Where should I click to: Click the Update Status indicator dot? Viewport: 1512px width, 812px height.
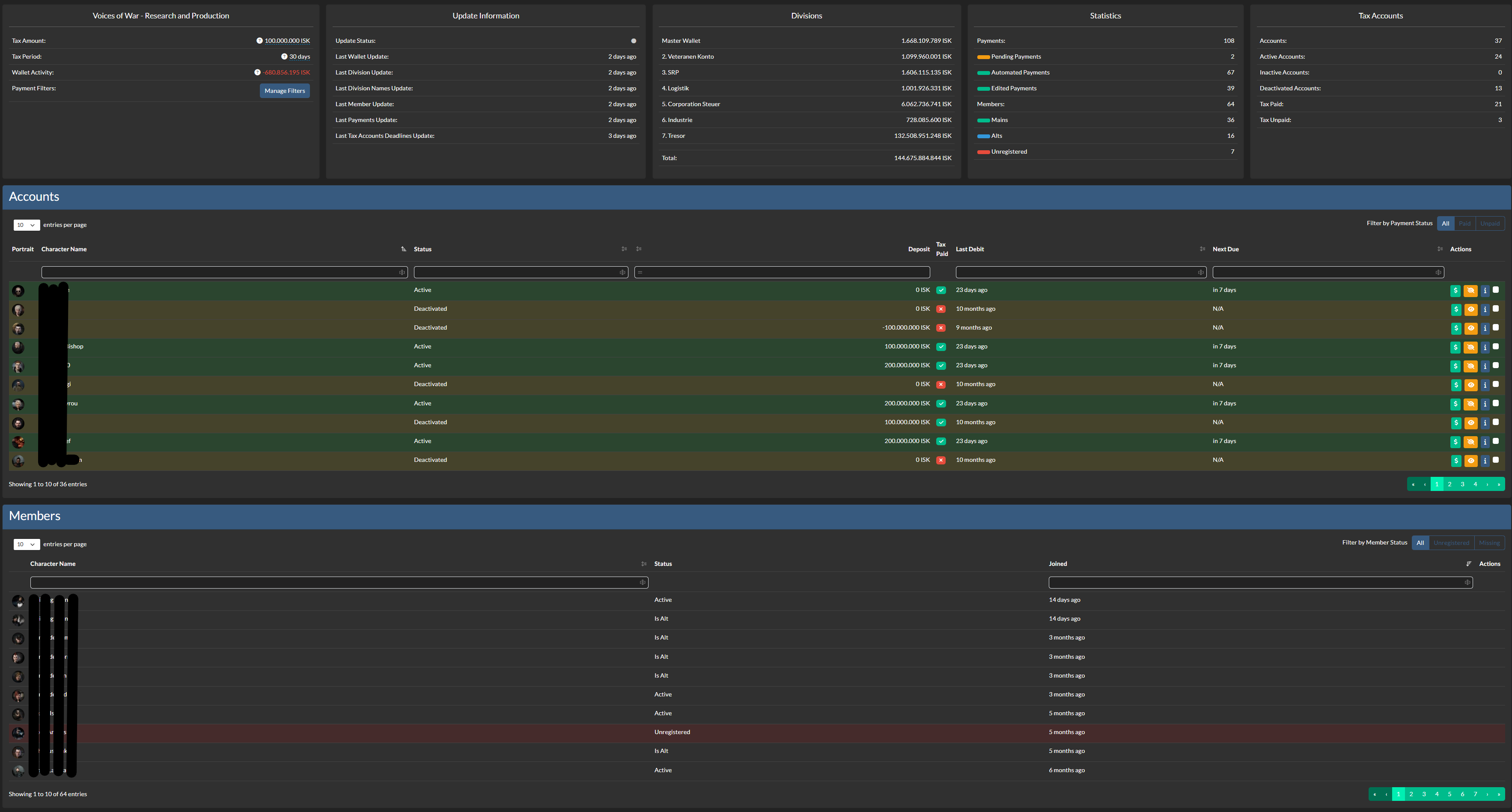633,41
